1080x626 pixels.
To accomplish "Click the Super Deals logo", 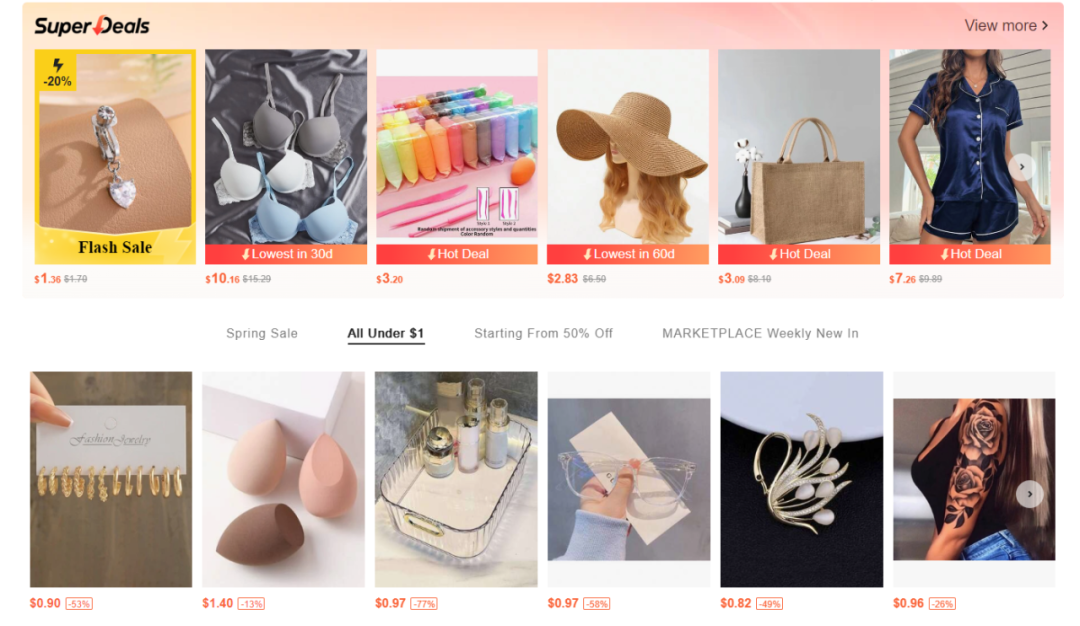I will pos(92,26).
